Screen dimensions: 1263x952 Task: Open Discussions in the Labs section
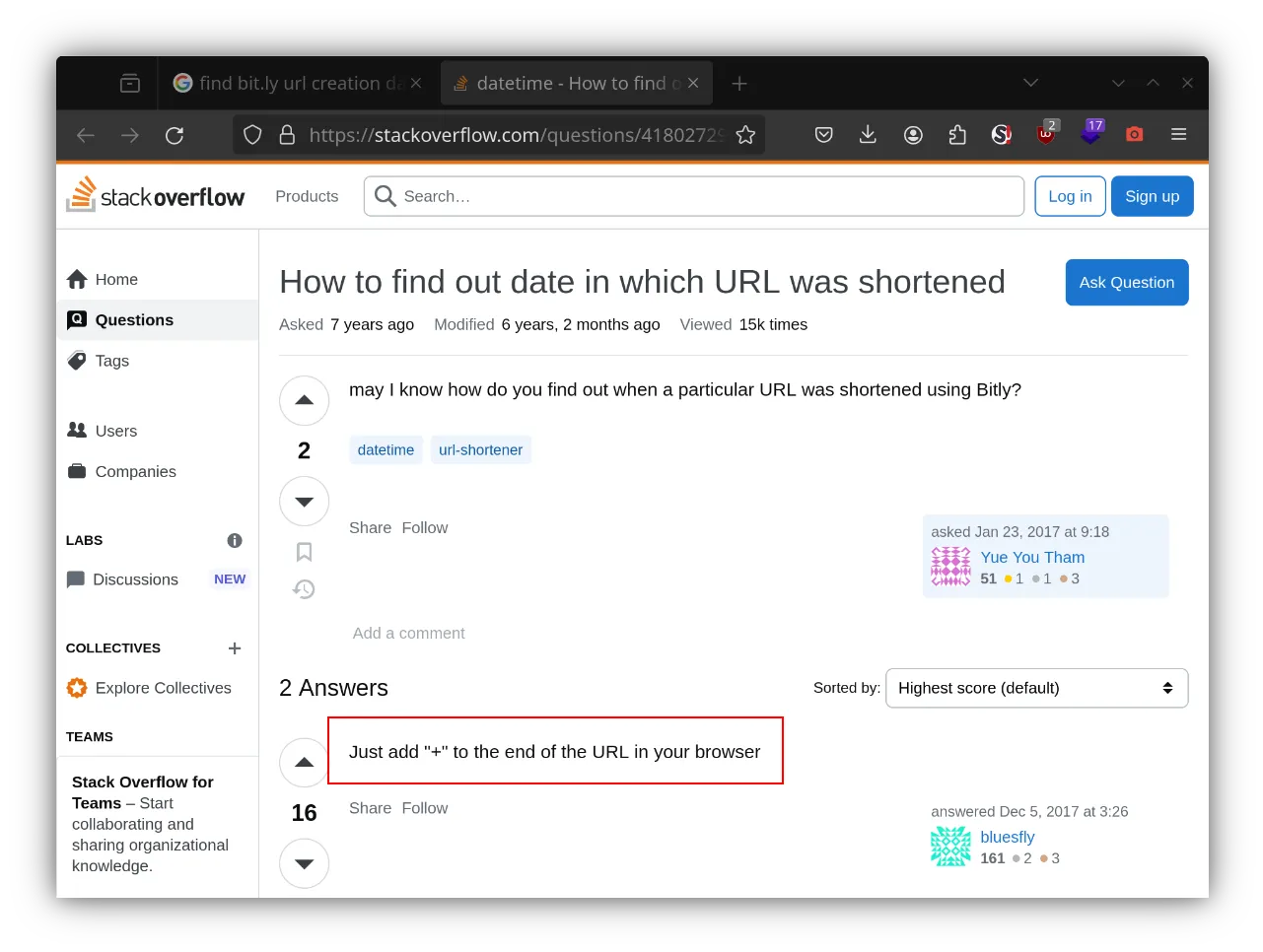pyautogui.click(x=135, y=579)
